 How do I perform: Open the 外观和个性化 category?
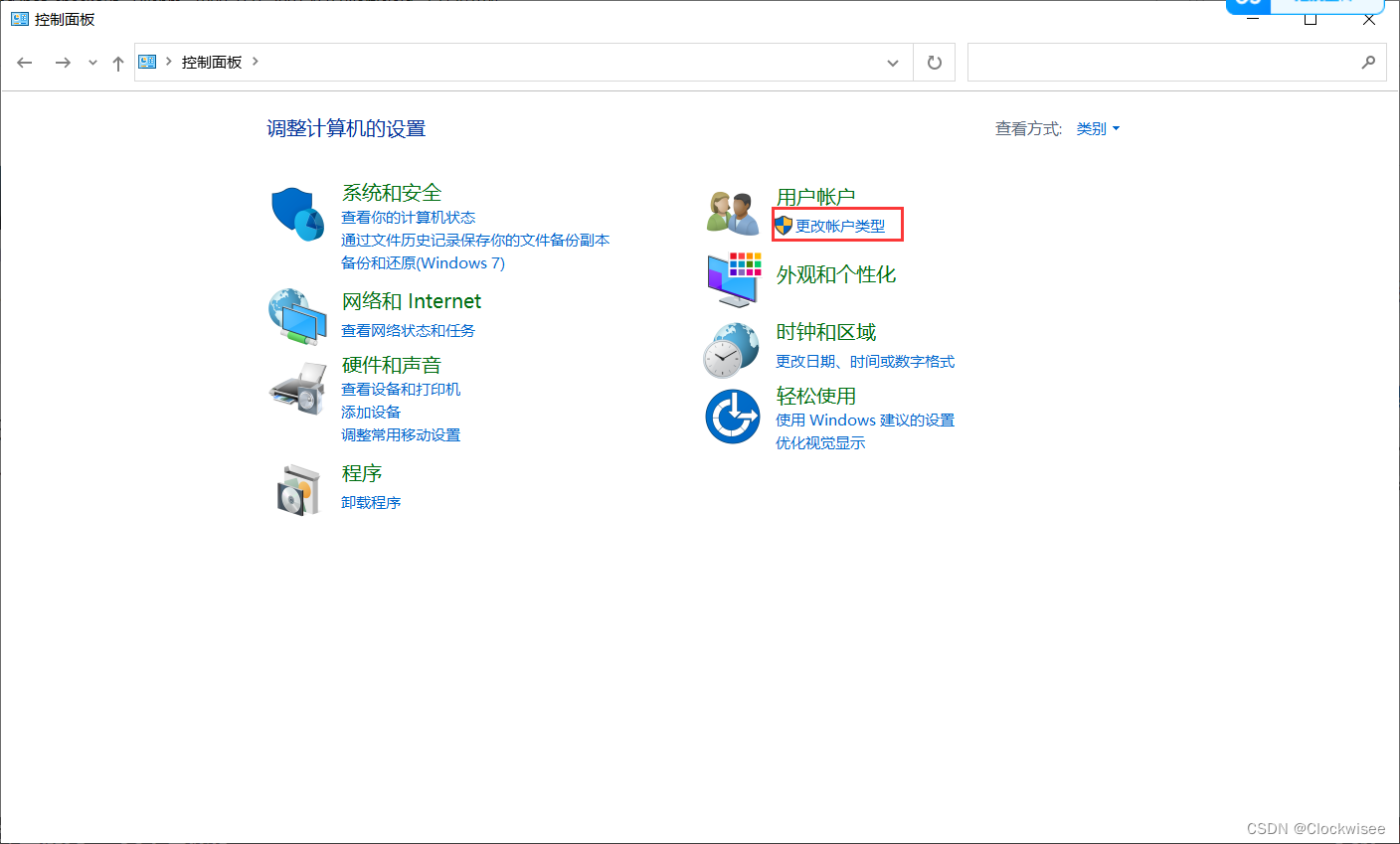click(836, 274)
